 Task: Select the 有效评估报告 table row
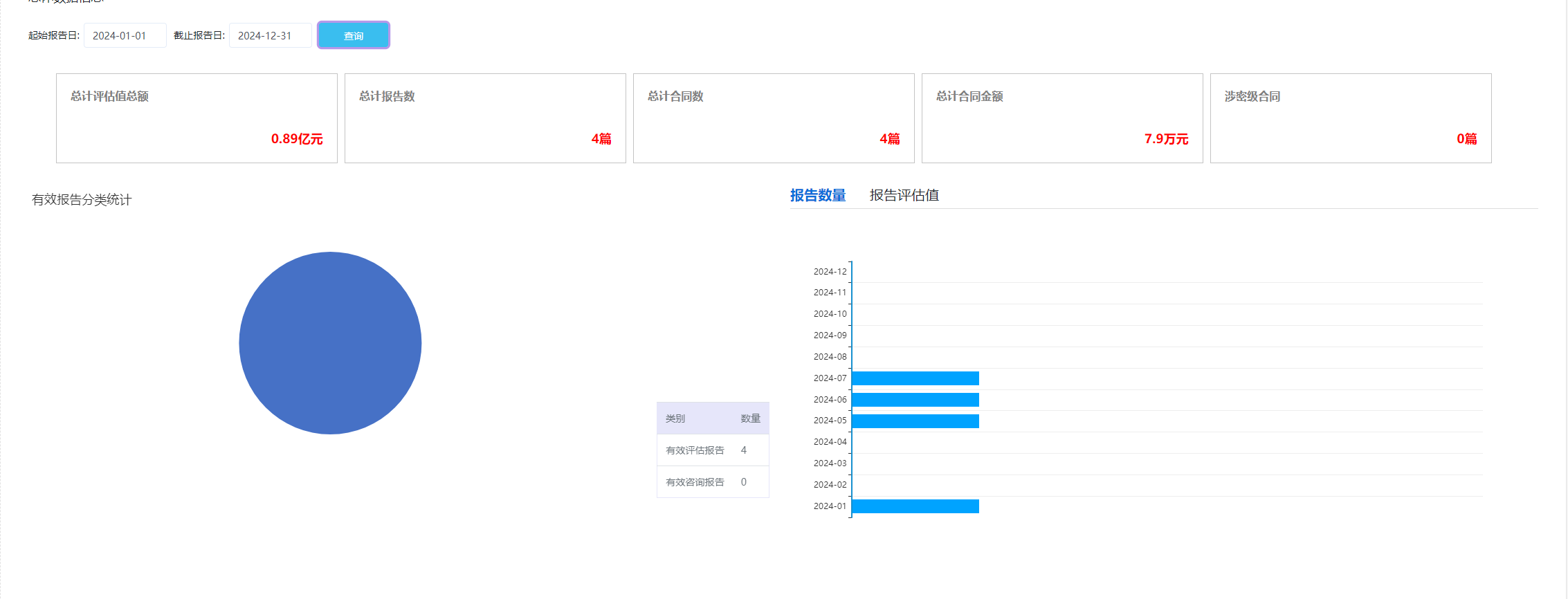[x=713, y=450]
